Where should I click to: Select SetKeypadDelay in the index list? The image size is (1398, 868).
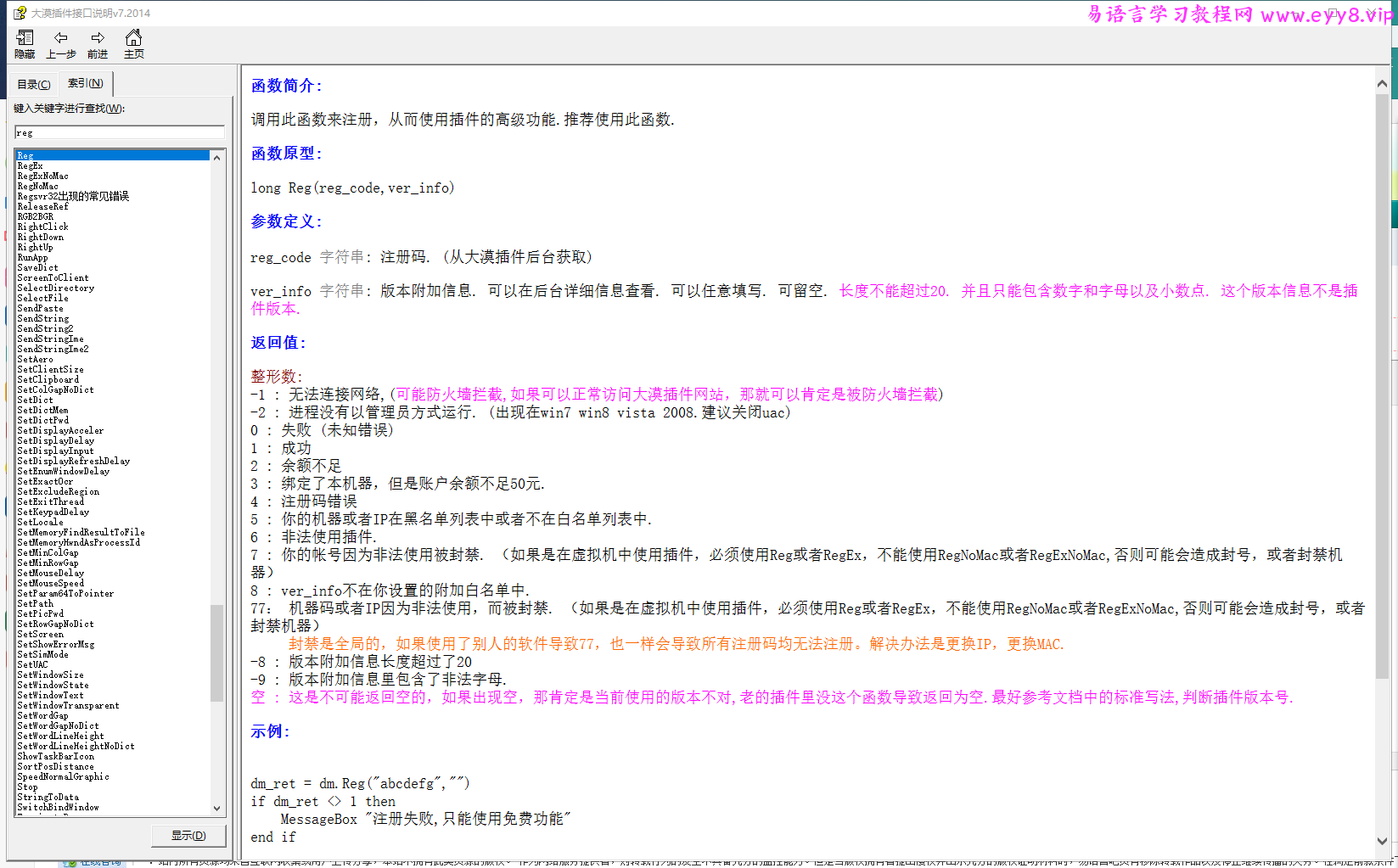click(53, 512)
